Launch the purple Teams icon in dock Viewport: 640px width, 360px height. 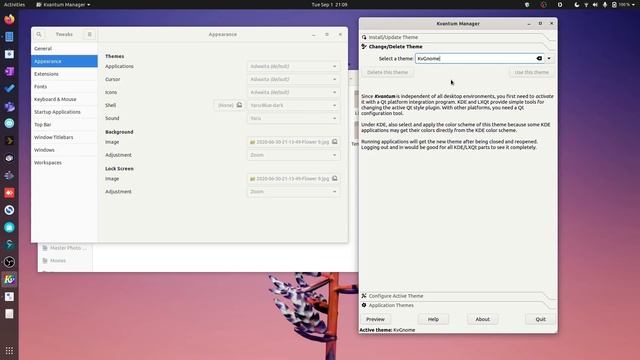(x=9, y=106)
